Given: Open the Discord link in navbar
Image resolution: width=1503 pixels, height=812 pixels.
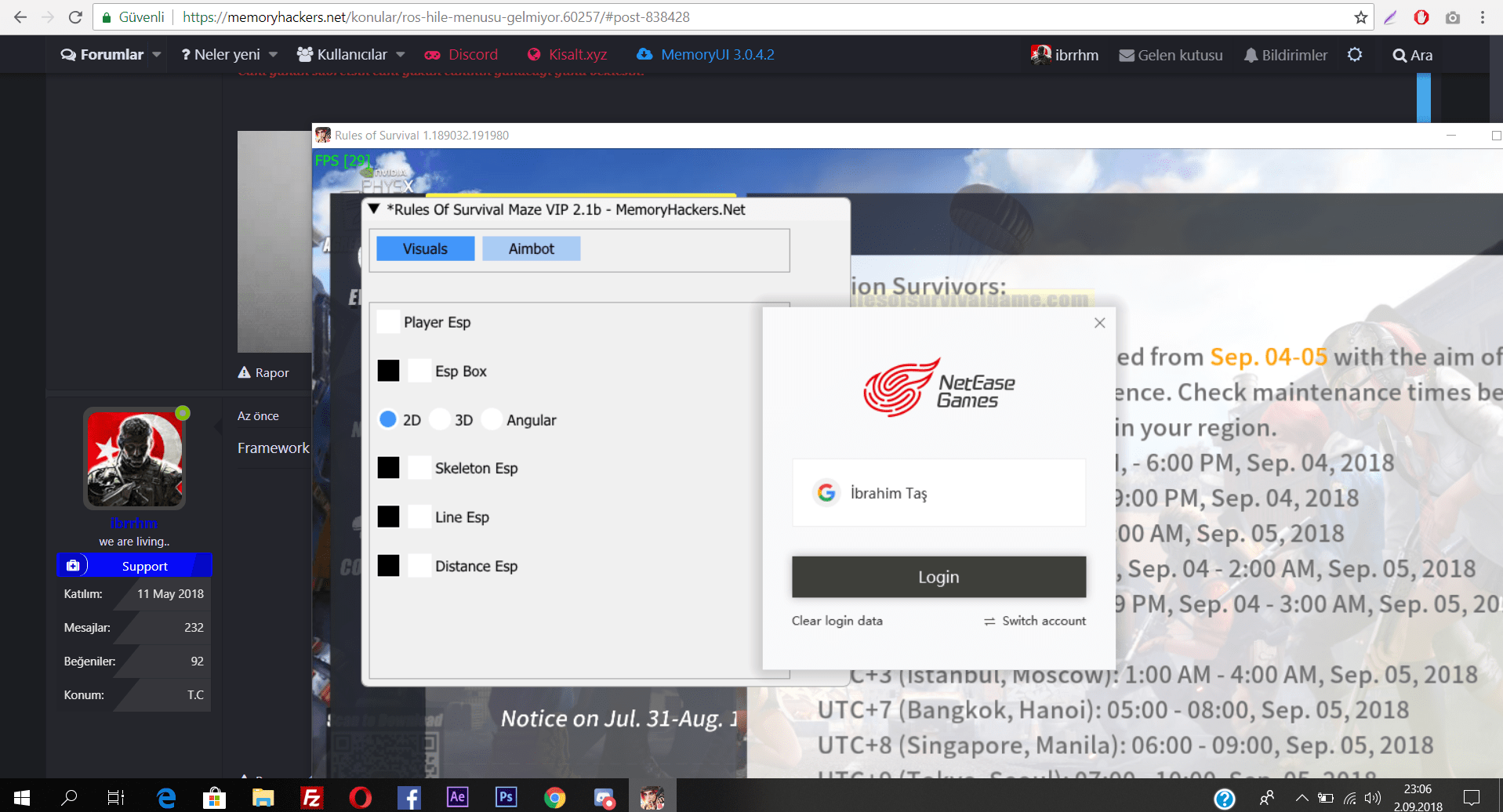Looking at the screenshot, I should coord(461,55).
